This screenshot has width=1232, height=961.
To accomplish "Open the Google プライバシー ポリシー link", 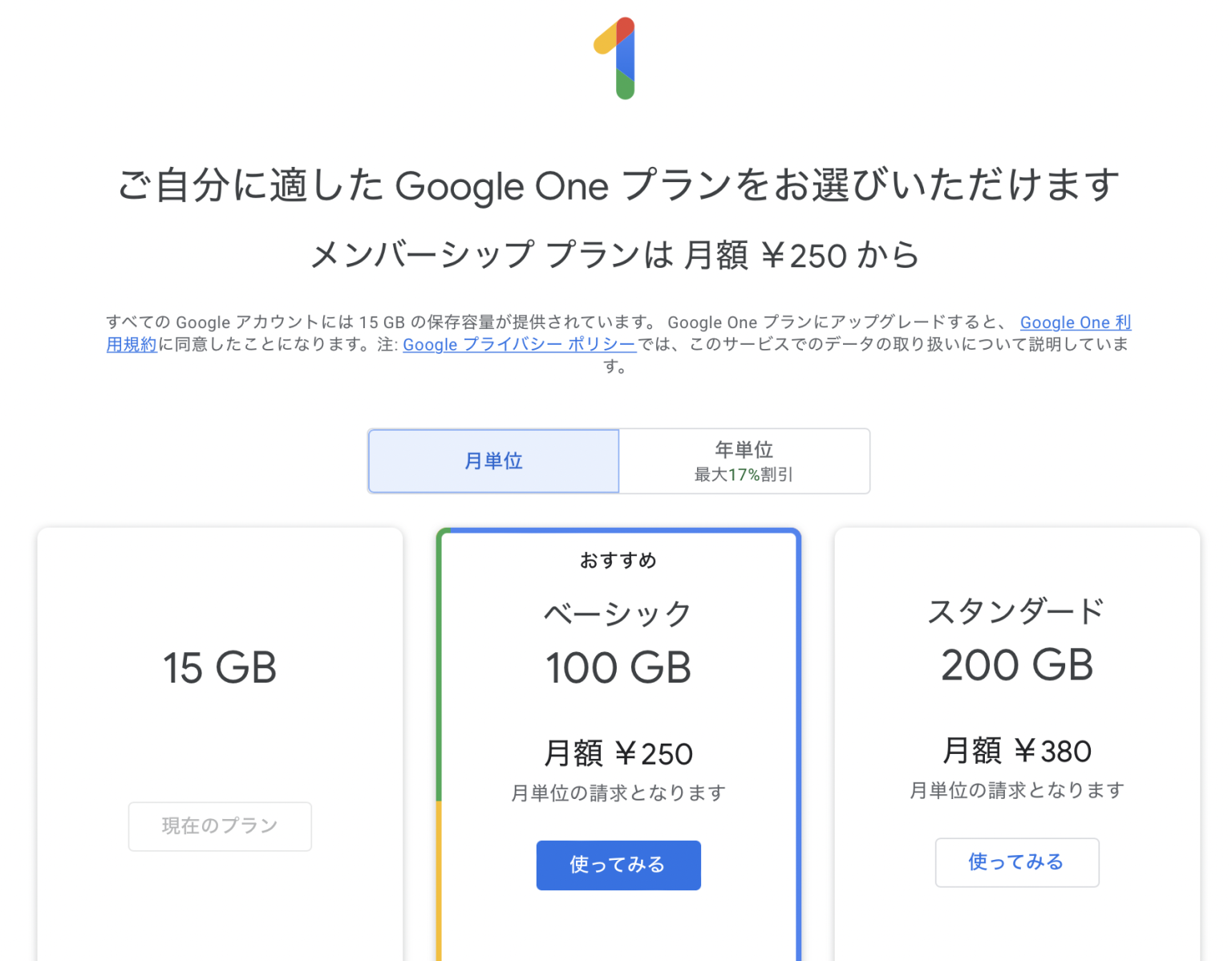I will (517, 345).
